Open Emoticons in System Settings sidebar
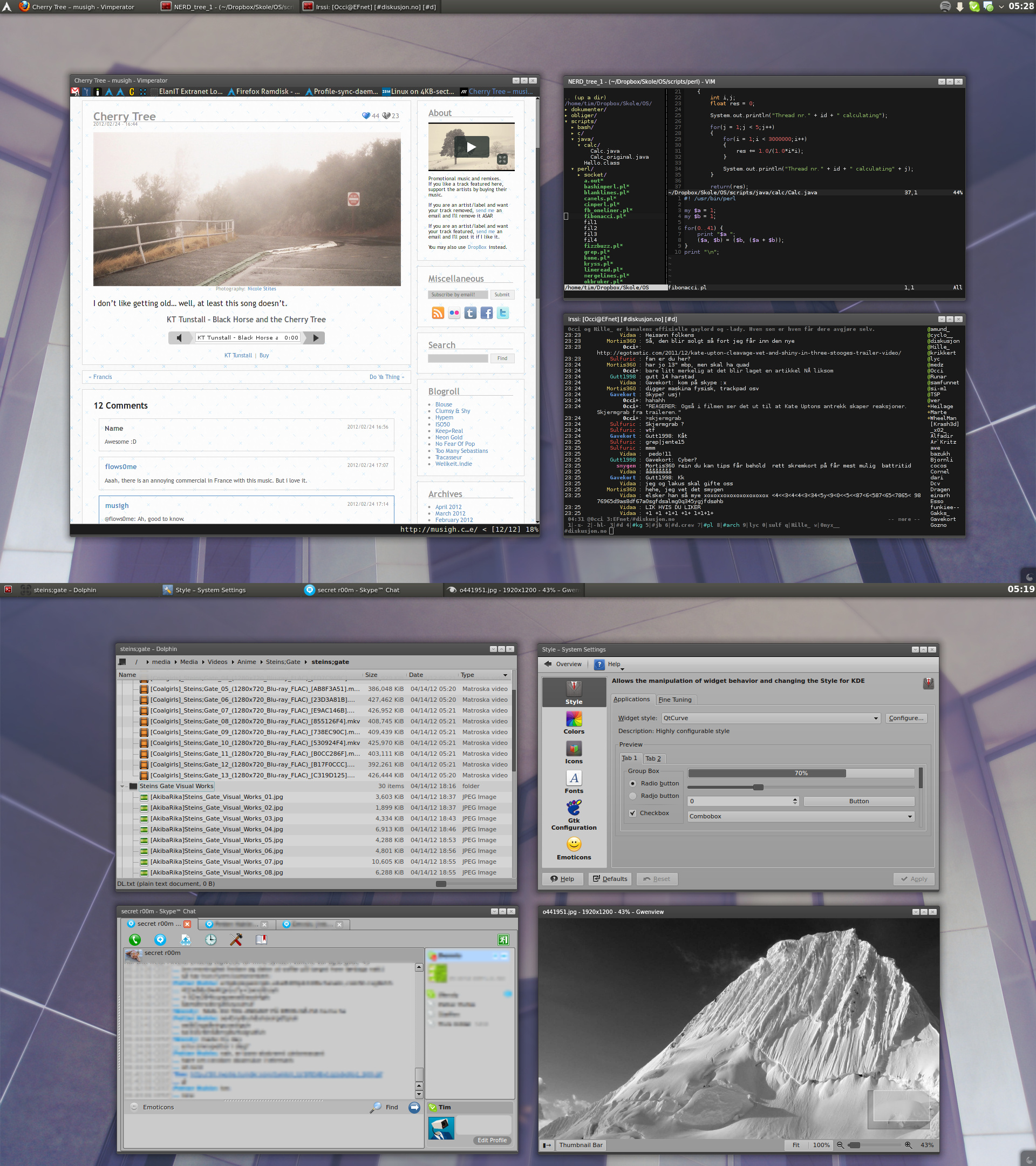Viewport: 1036px width, 1166px height. tap(574, 848)
